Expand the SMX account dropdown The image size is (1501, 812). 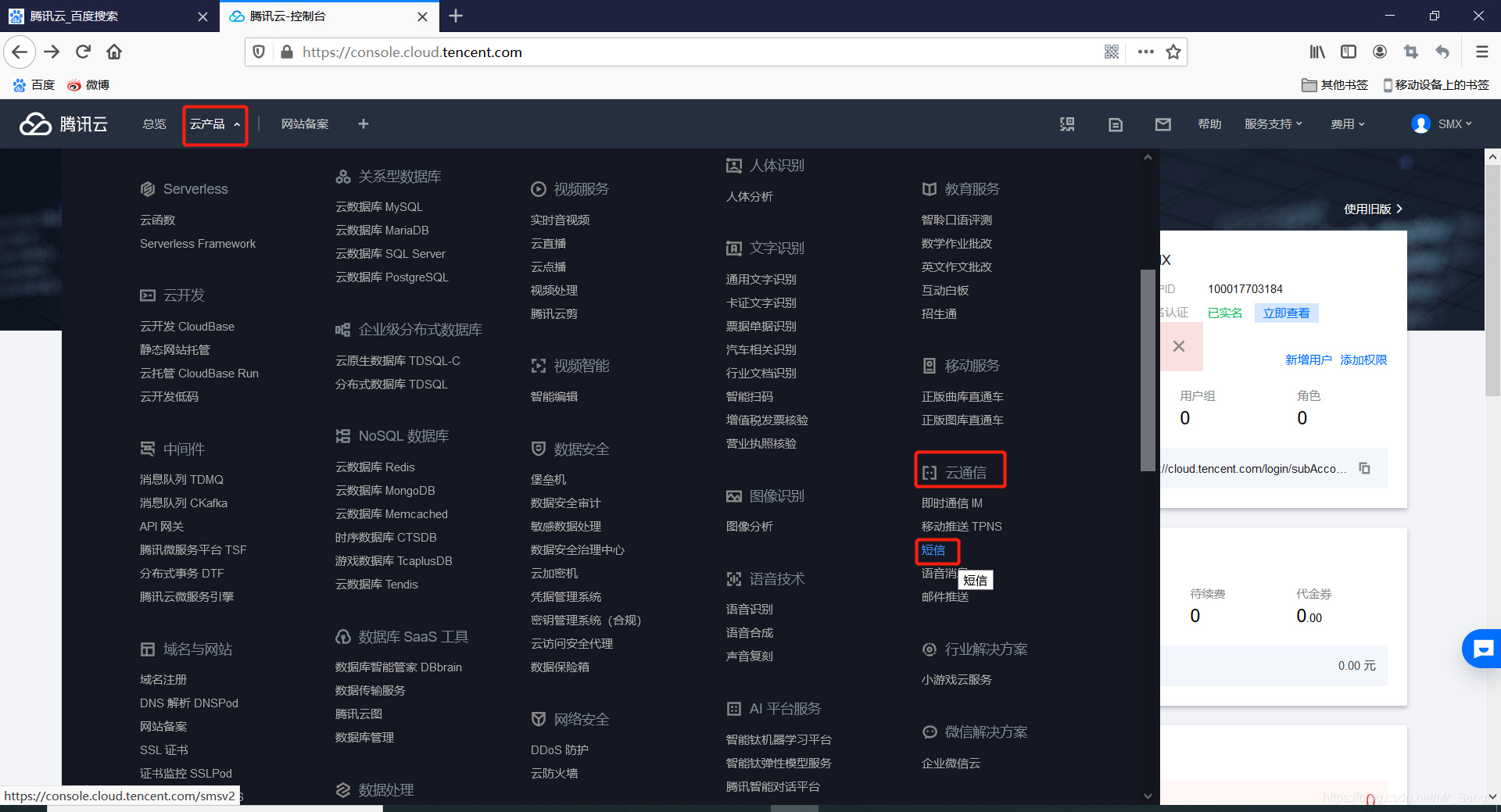click(x=1455, y=124)
